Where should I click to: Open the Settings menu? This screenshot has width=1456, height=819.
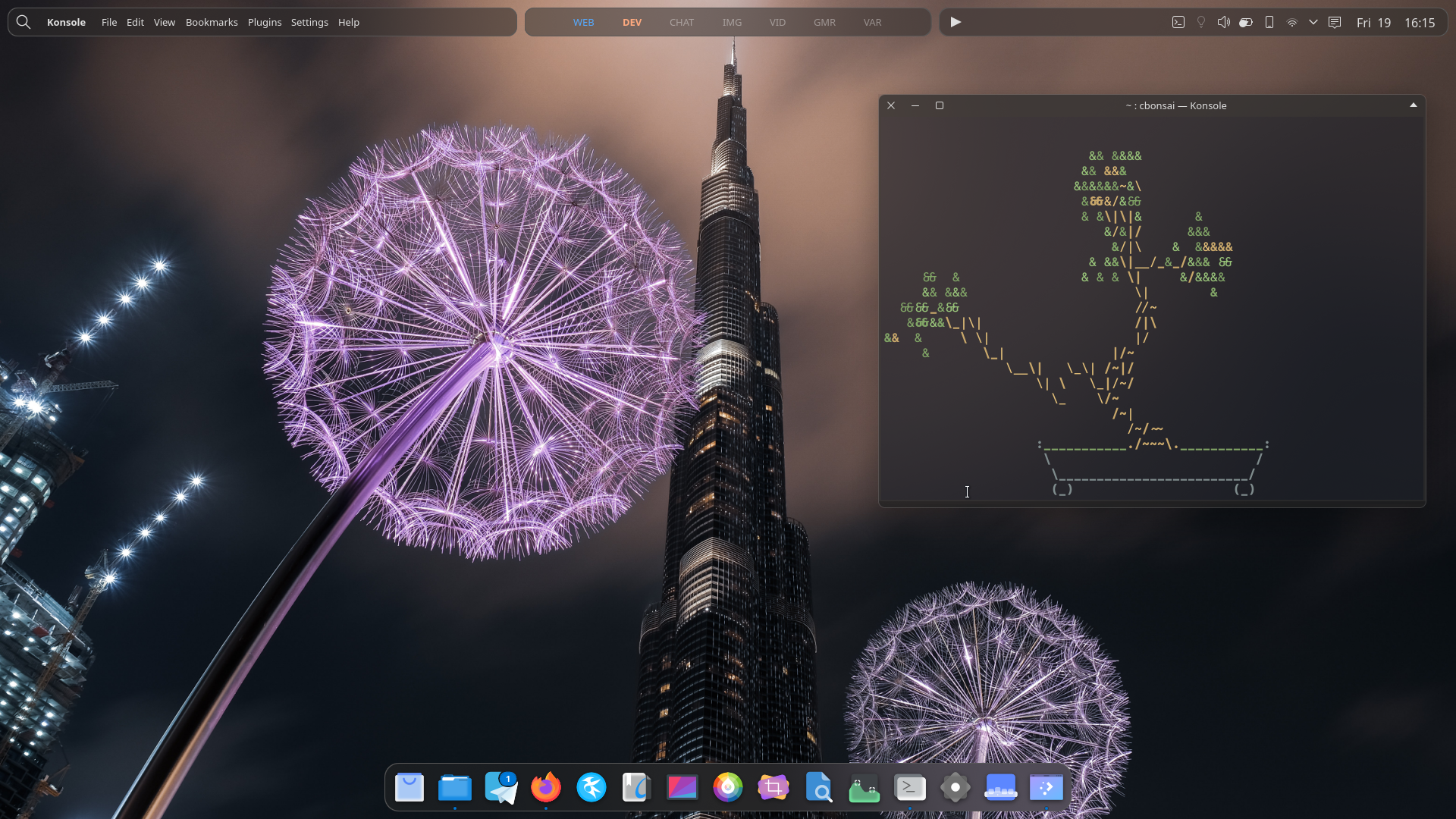(x=309, y=22)
